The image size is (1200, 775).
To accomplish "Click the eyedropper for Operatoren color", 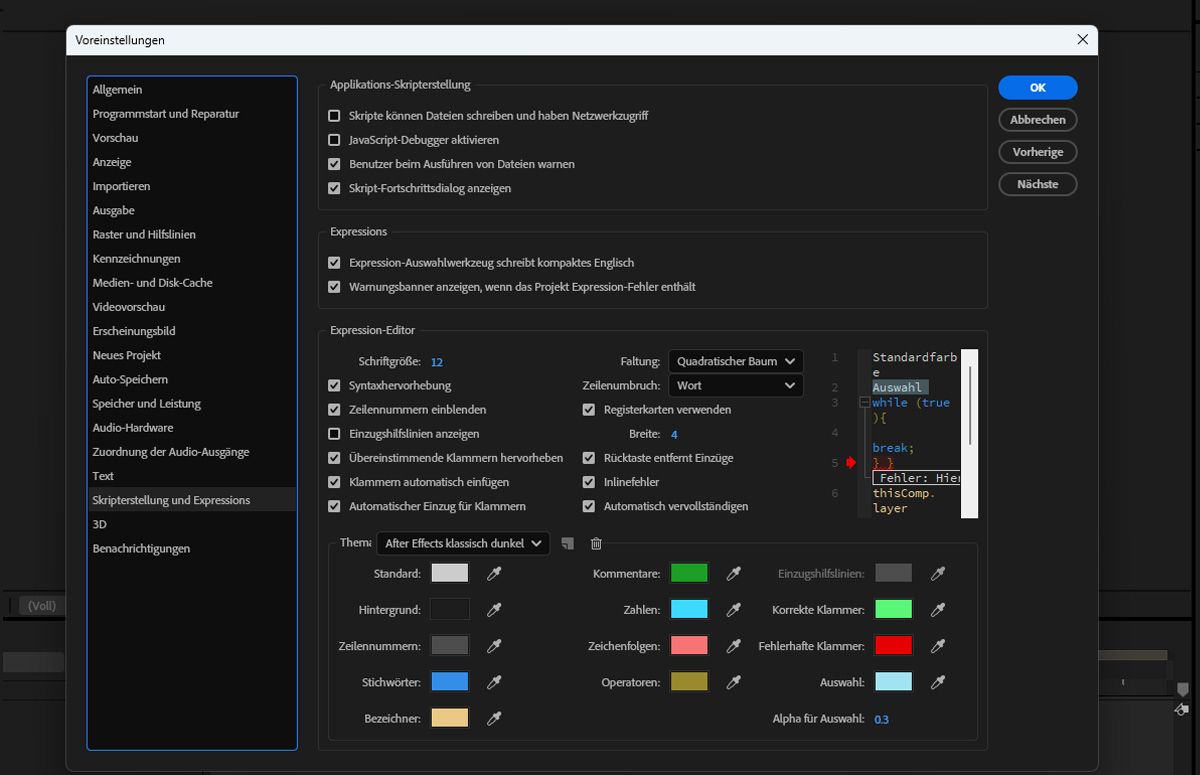I will pyautogui.click(x=734, y=682).
